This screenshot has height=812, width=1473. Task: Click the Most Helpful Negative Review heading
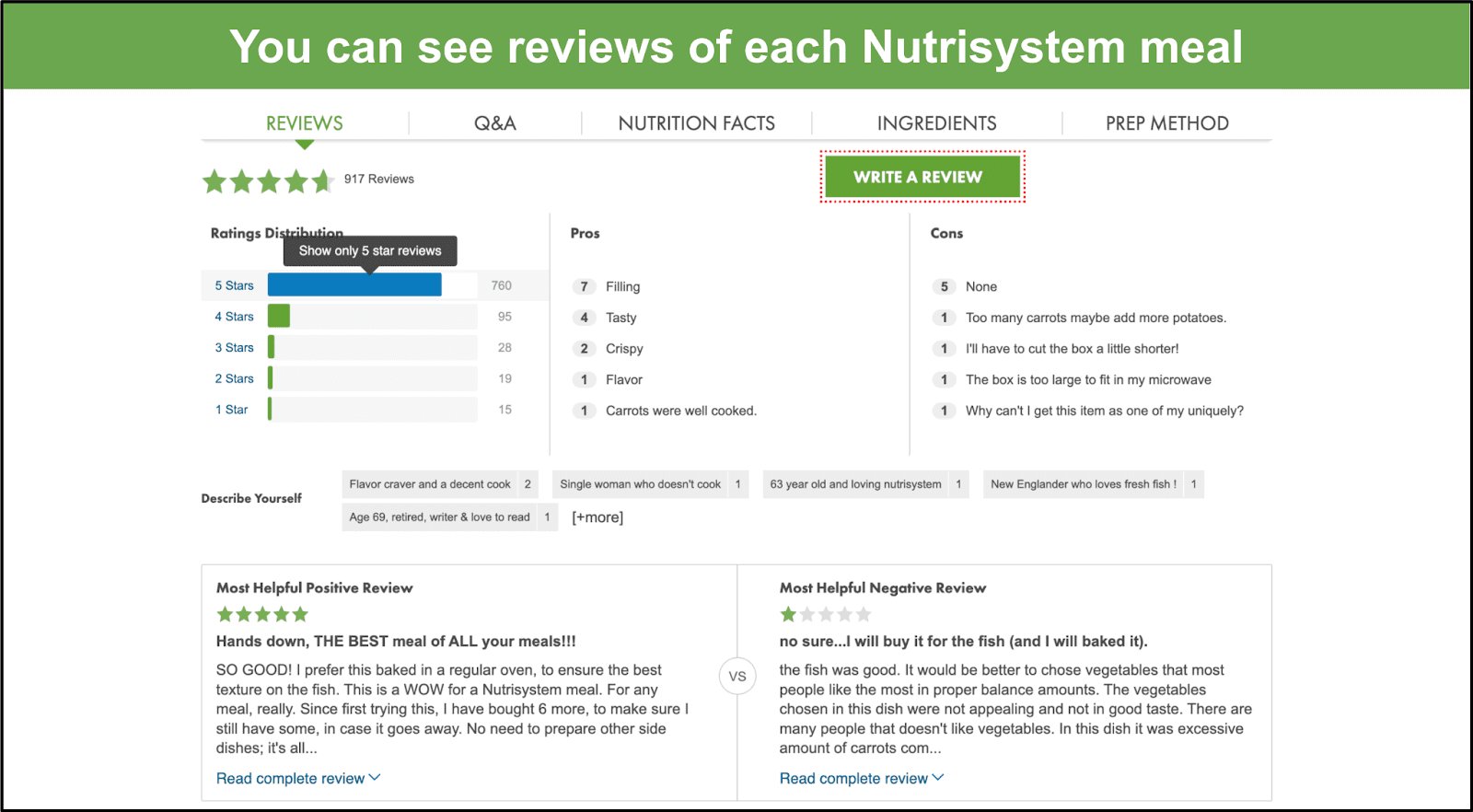pos(883,588)
